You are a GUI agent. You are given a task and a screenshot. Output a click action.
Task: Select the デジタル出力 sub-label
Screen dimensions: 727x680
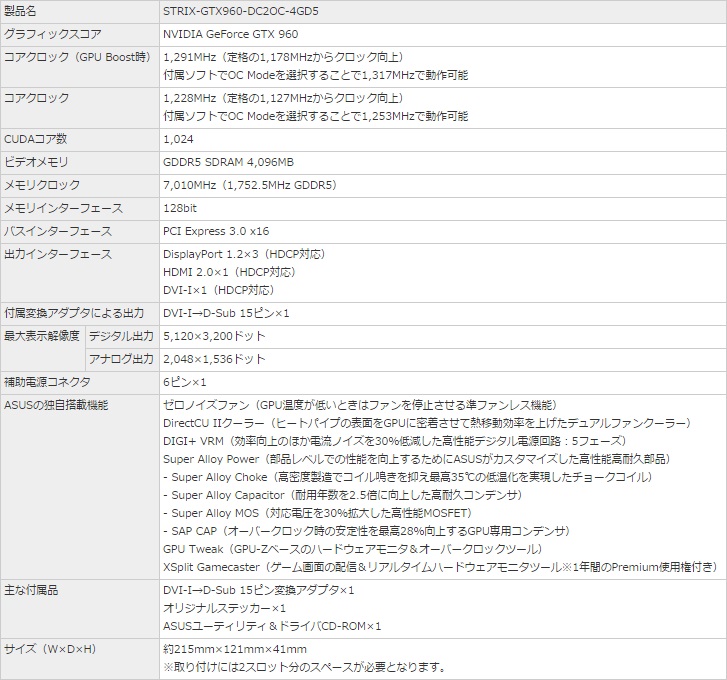[x=122, y=337]
